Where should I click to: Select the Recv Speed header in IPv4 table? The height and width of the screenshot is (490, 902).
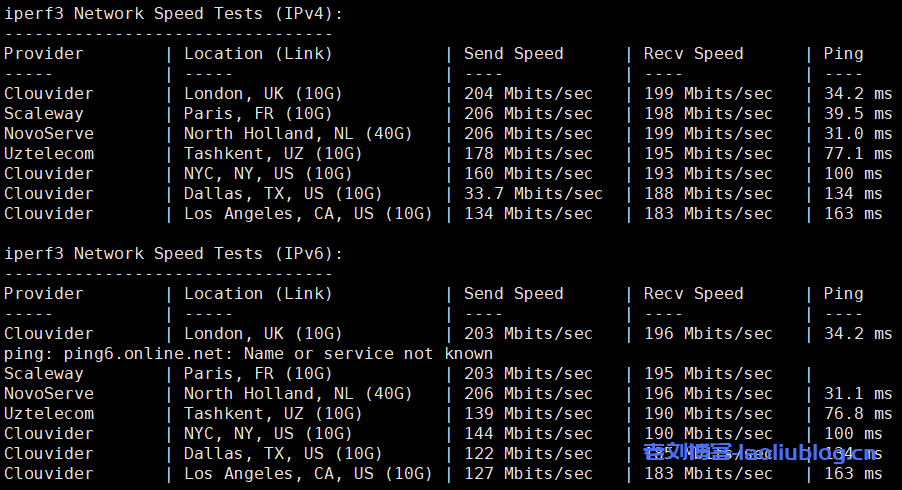coord(693,53)
